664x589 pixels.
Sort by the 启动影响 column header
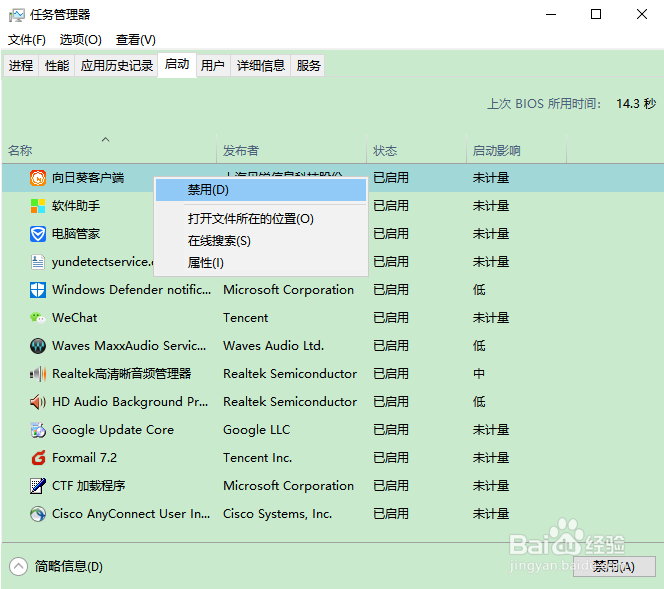click(516, 150)
